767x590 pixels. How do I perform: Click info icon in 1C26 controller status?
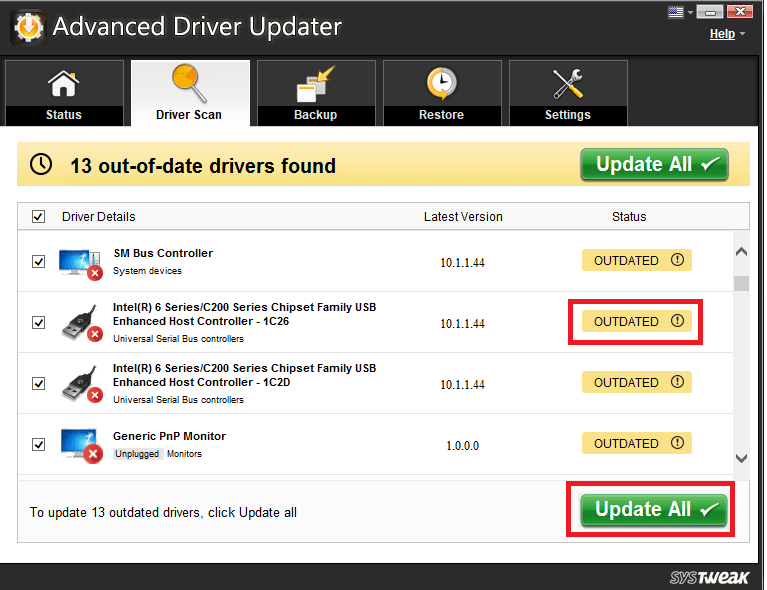point(677,321)
